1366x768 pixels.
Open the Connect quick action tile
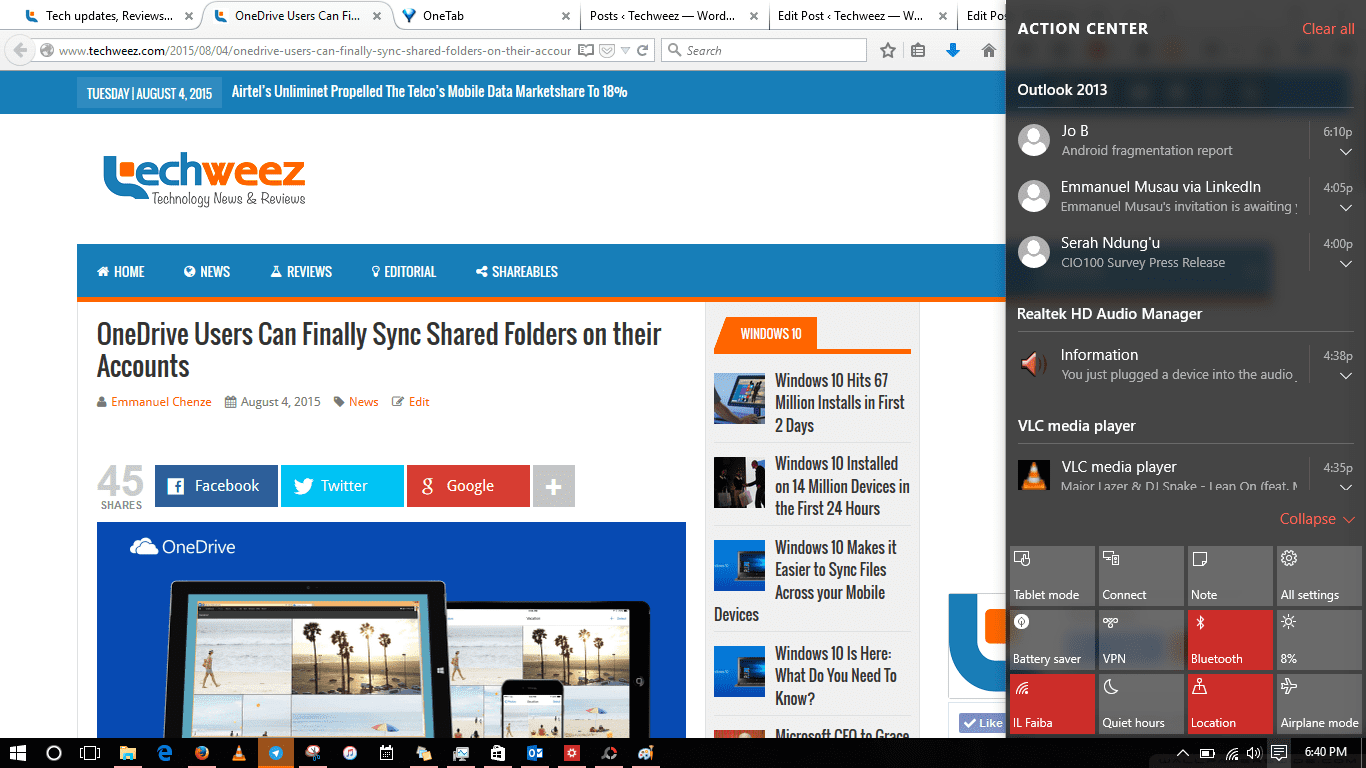pos(1141,576)
